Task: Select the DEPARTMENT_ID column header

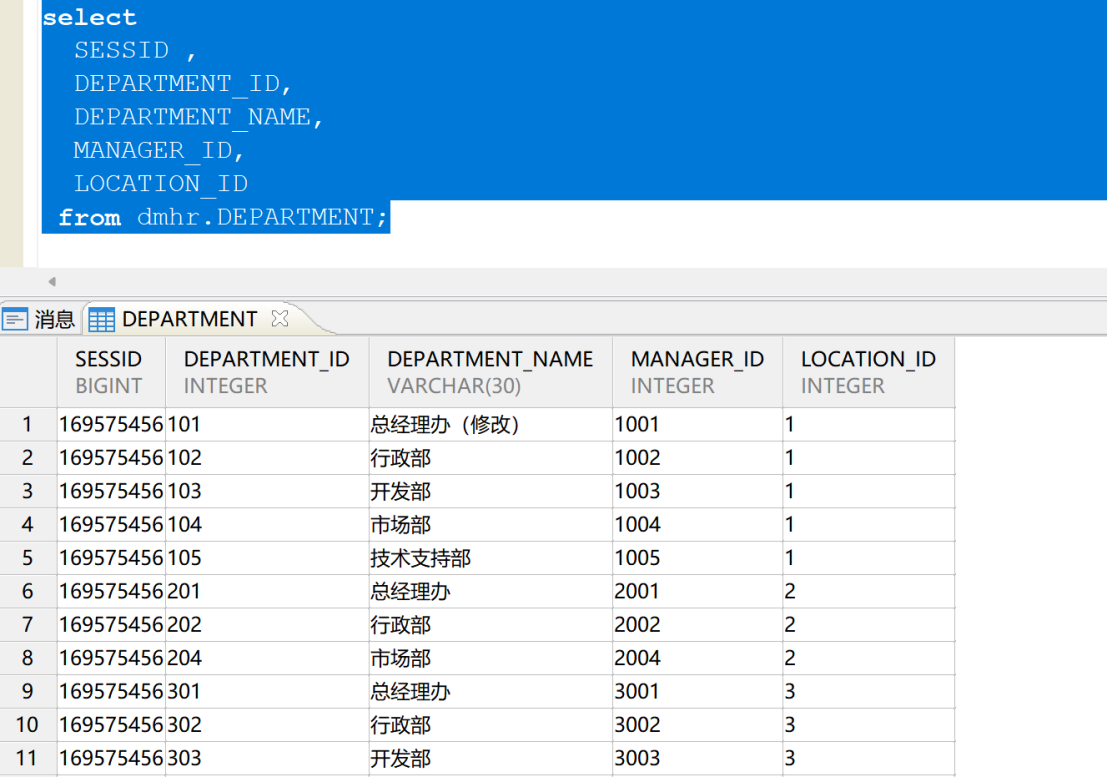Action: pyautogui.click(x=267, y=372)
